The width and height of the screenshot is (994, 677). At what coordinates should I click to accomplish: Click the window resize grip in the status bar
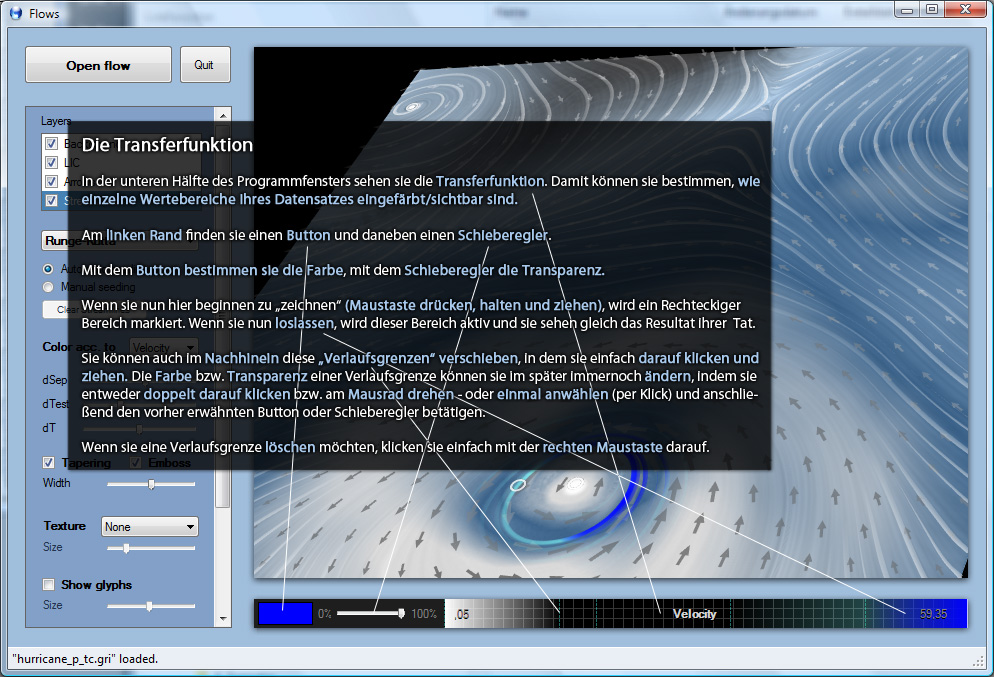978,661
